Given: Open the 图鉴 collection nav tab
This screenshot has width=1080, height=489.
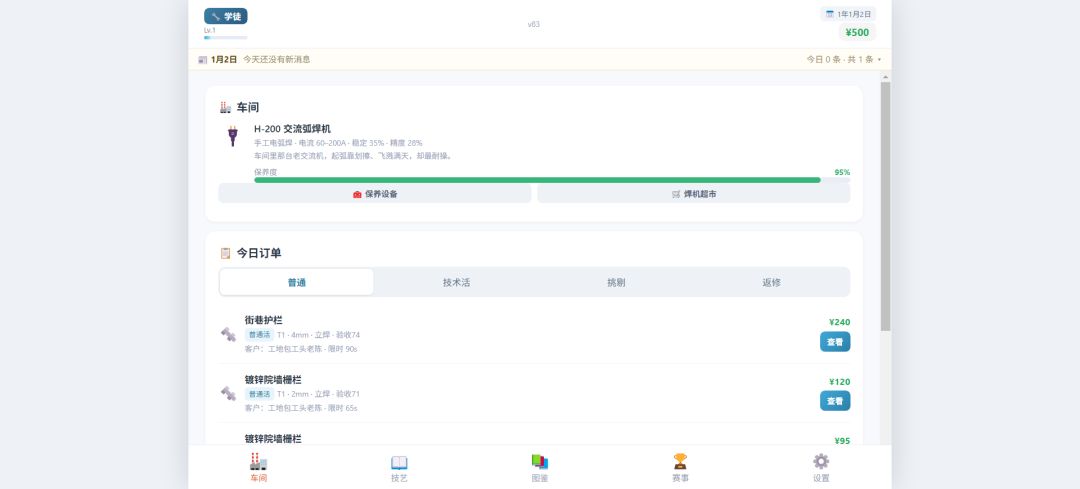Looking at the screenshot, I should pos(539,468).
